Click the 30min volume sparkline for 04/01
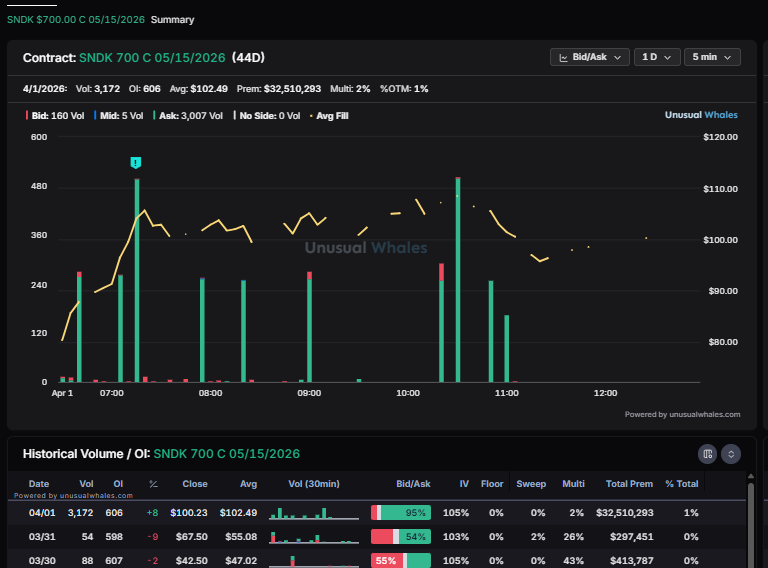The image size is (768, 568). coord(314,513)
